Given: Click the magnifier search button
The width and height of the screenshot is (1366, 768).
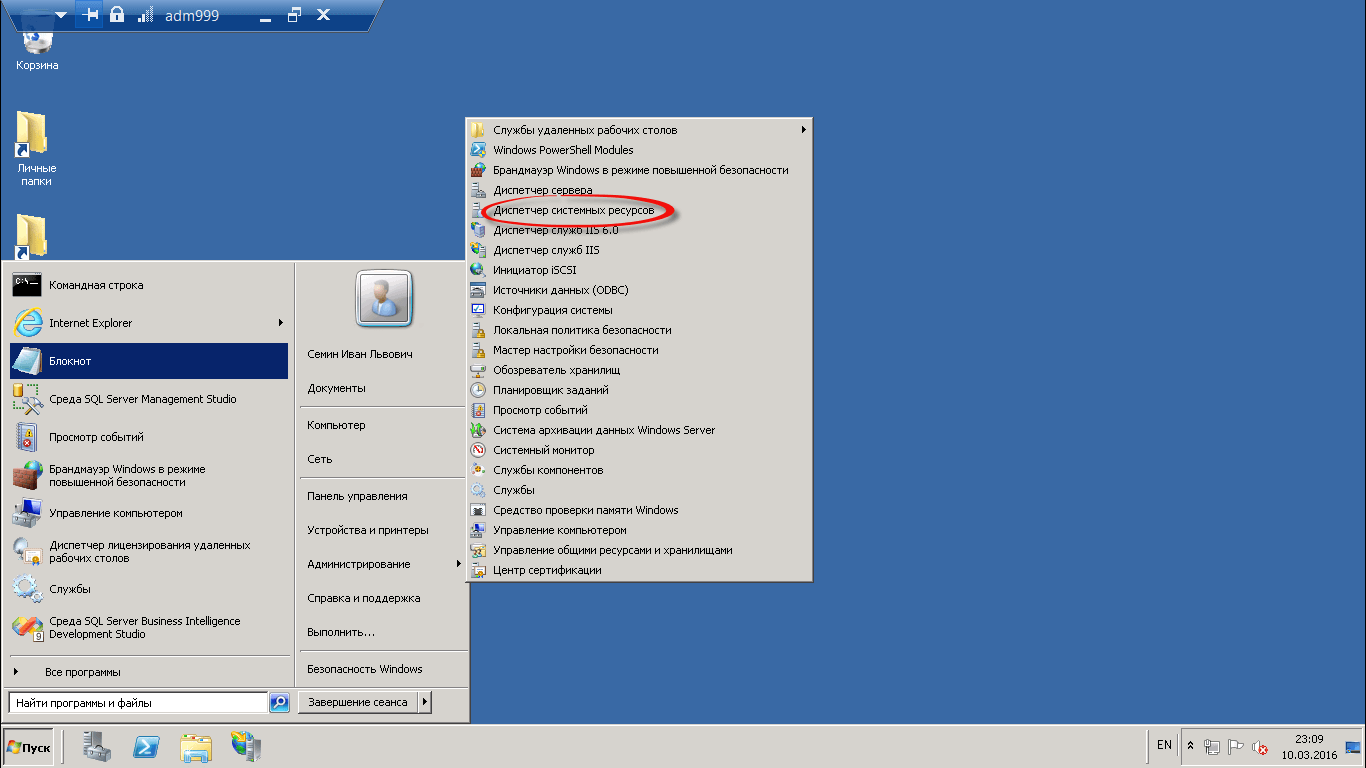Looking at the screenshot, I should [280, 703].
